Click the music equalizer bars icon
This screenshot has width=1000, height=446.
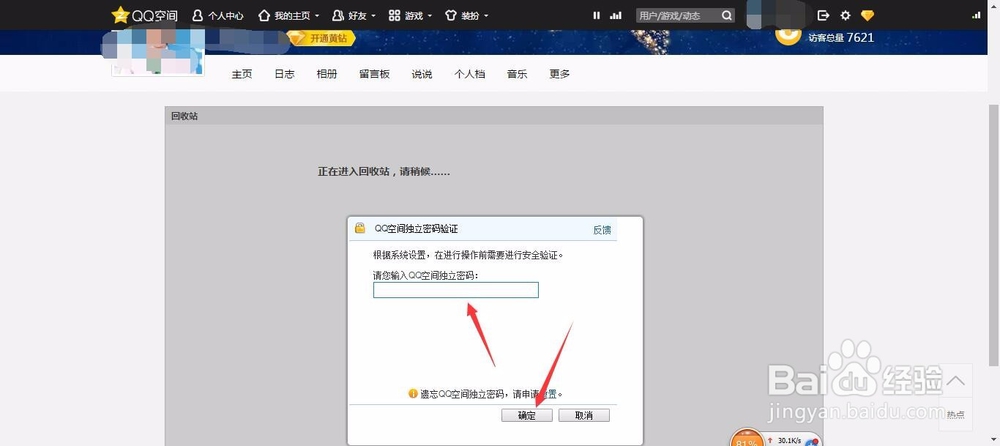(615, 15)
